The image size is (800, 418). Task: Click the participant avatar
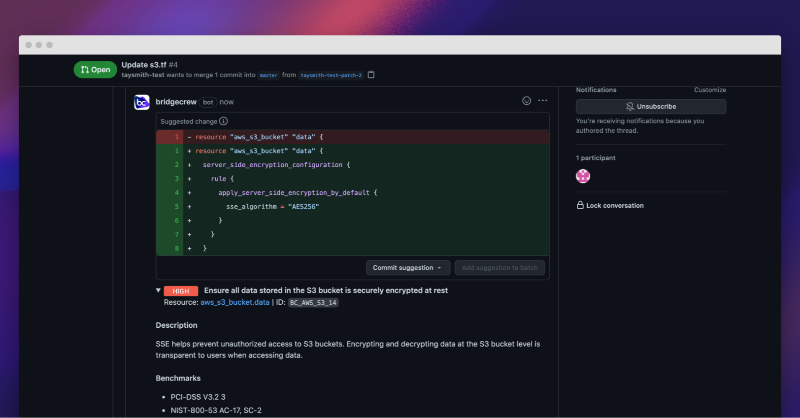583,176
